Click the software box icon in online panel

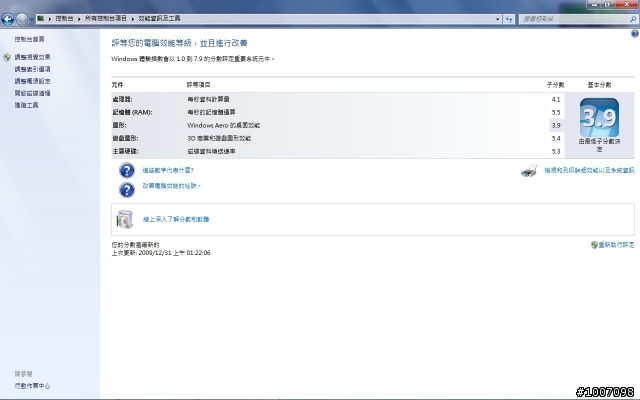[x=125, y=219]
